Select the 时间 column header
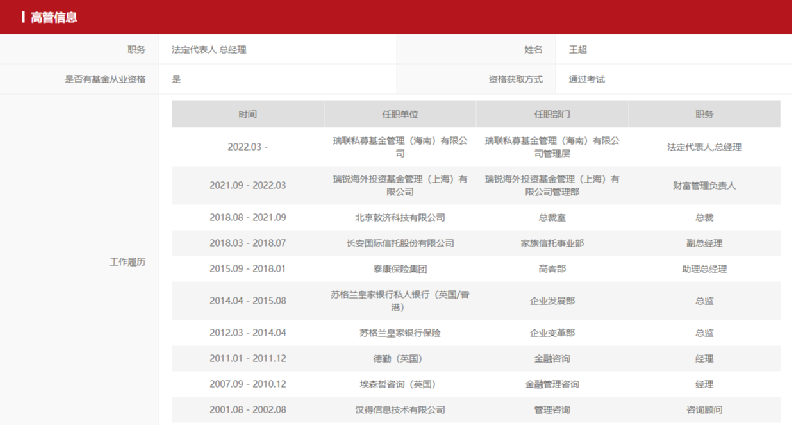Screen dimensions: 792x425 click(247, 114)
